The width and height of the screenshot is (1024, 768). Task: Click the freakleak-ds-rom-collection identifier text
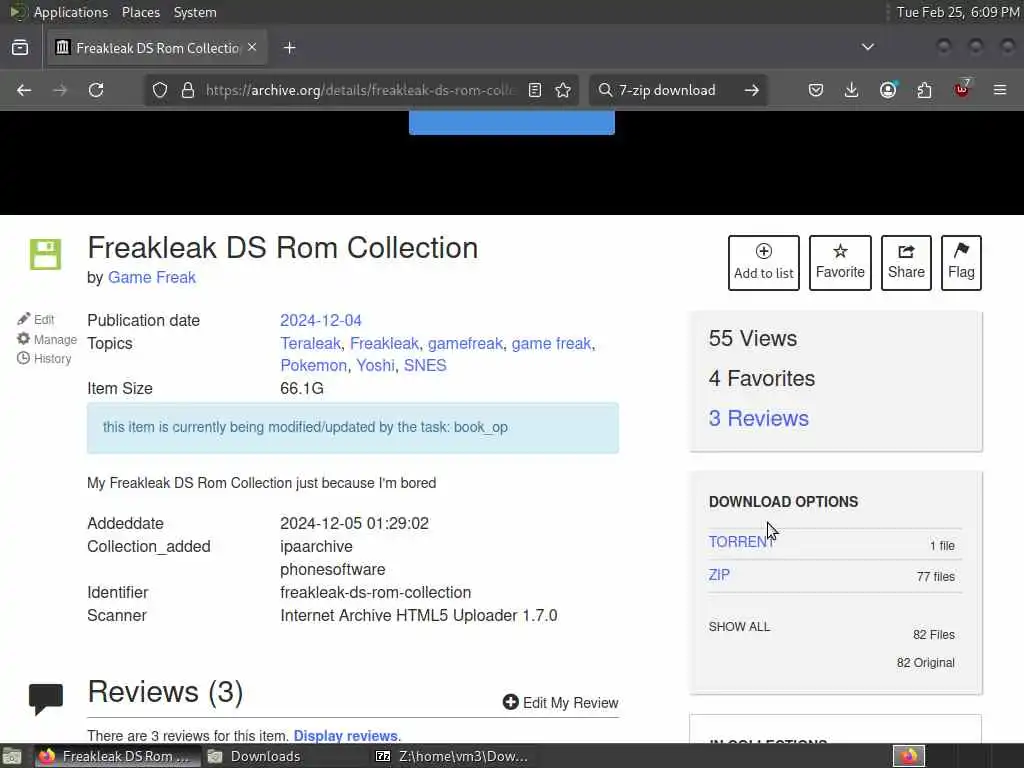click(376, 592)
